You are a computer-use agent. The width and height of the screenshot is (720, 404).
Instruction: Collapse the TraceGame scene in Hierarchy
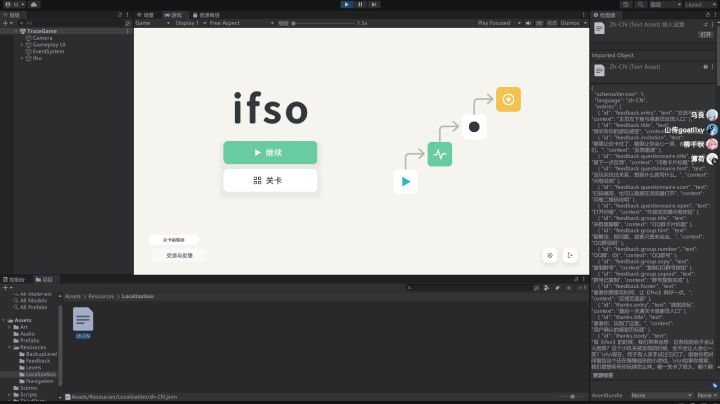[x=17, y=31]
